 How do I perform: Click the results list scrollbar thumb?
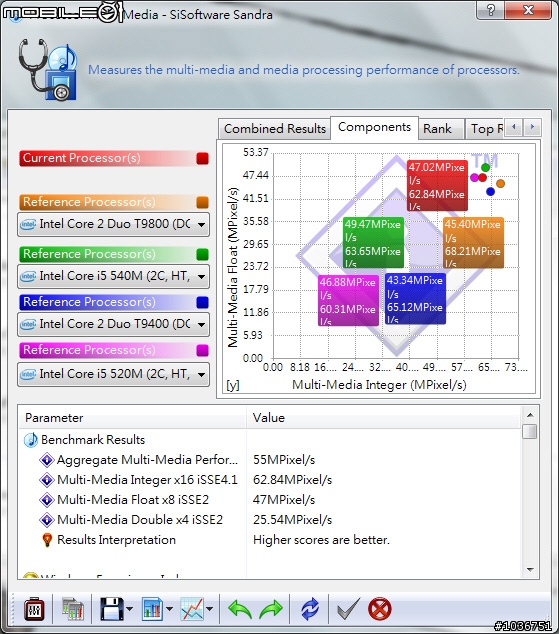point(529,431)
